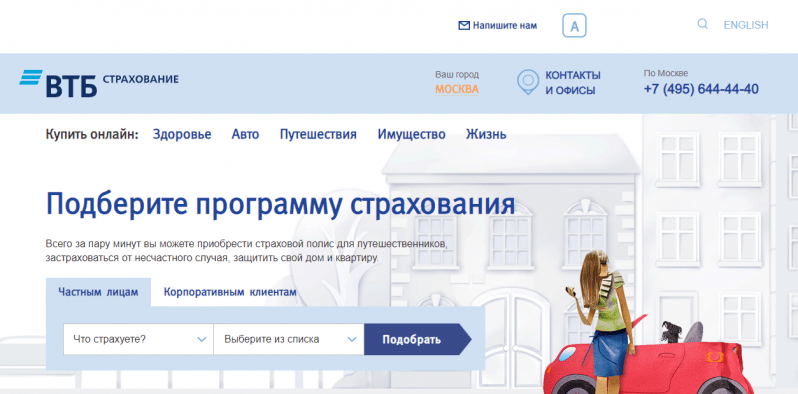Open Авто online purchase section

tap(245, 134)
